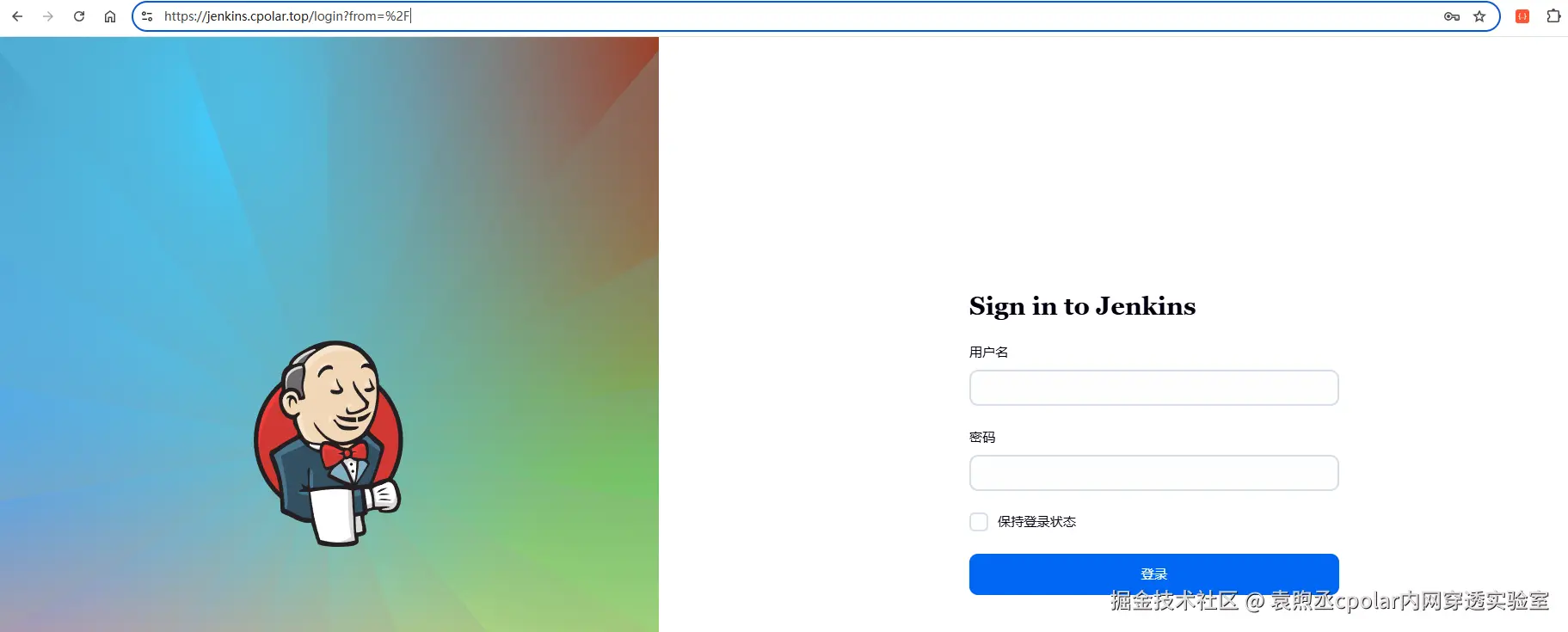
Task: Open the saved passwords key icon
Action: [1452, 16]
